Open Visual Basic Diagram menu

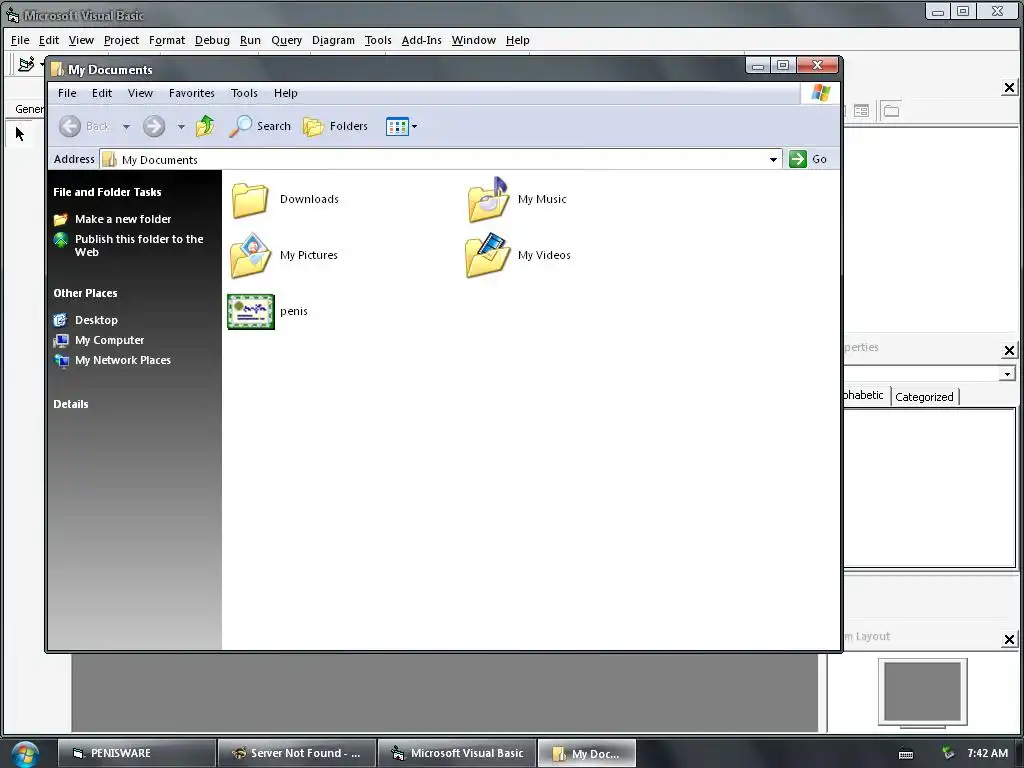click(x=333, y=40)
